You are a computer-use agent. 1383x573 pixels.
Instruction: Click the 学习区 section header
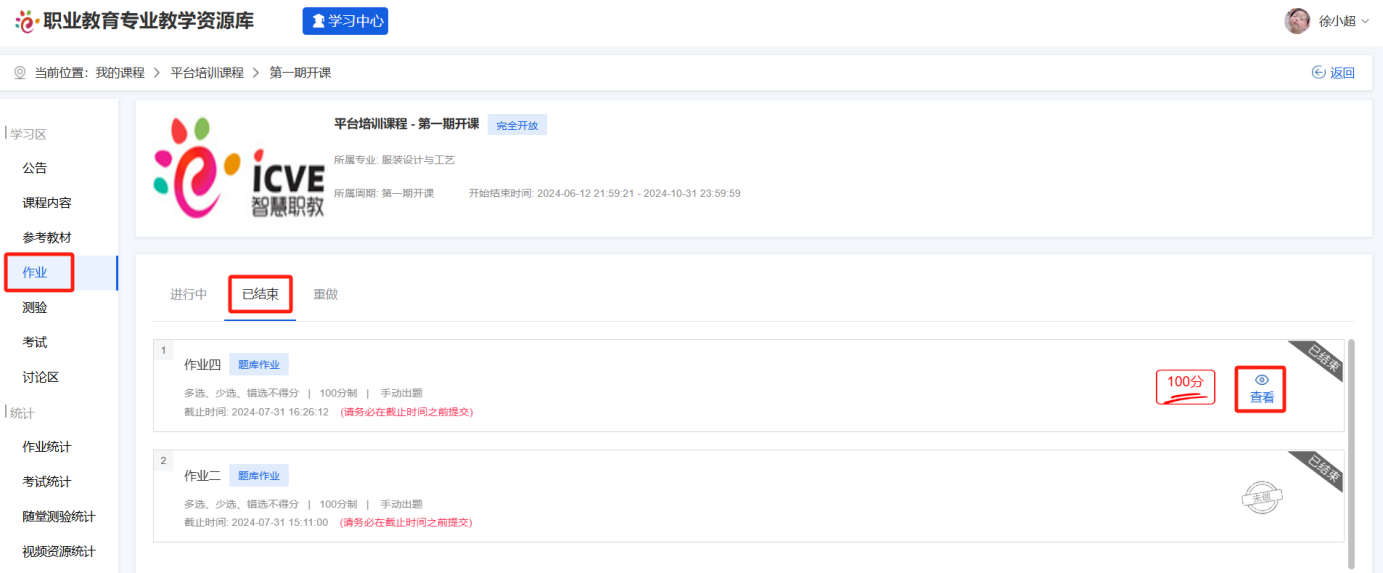(28, 134)
